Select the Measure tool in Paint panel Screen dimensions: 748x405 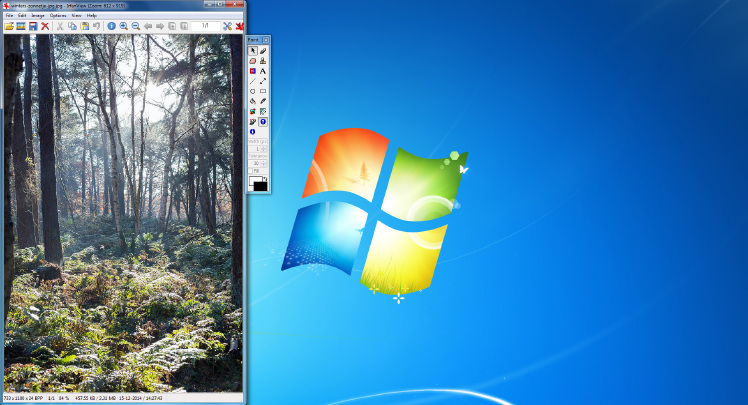click(x=263, y=112)
